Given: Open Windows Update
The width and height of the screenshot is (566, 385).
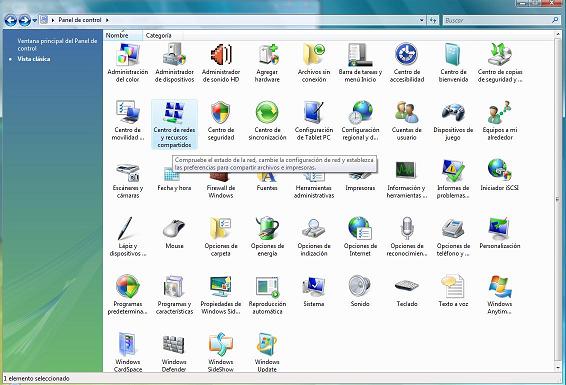Looking at the screenshot, I should (267, 353).
